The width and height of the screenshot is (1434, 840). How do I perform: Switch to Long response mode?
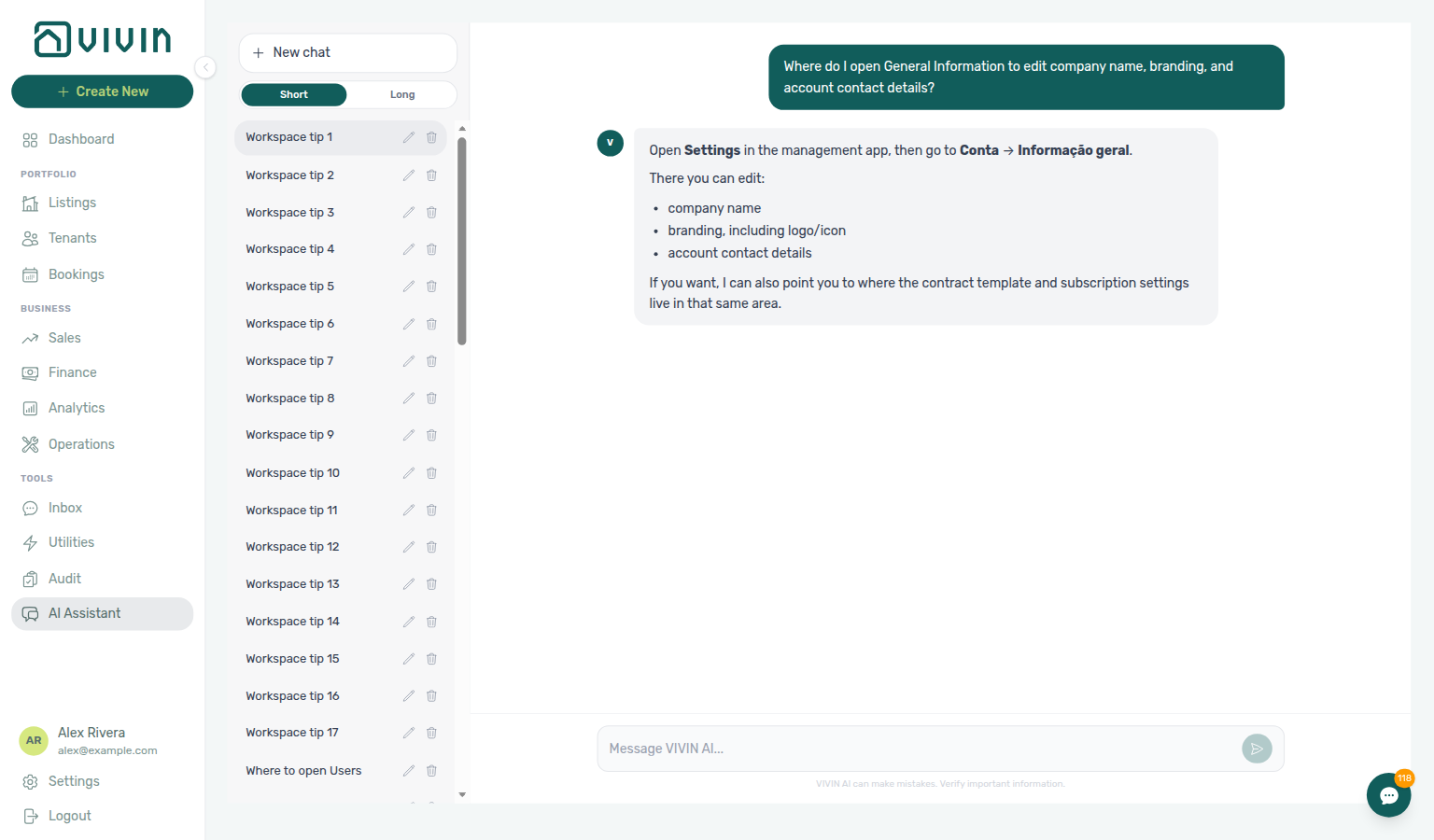402,94
